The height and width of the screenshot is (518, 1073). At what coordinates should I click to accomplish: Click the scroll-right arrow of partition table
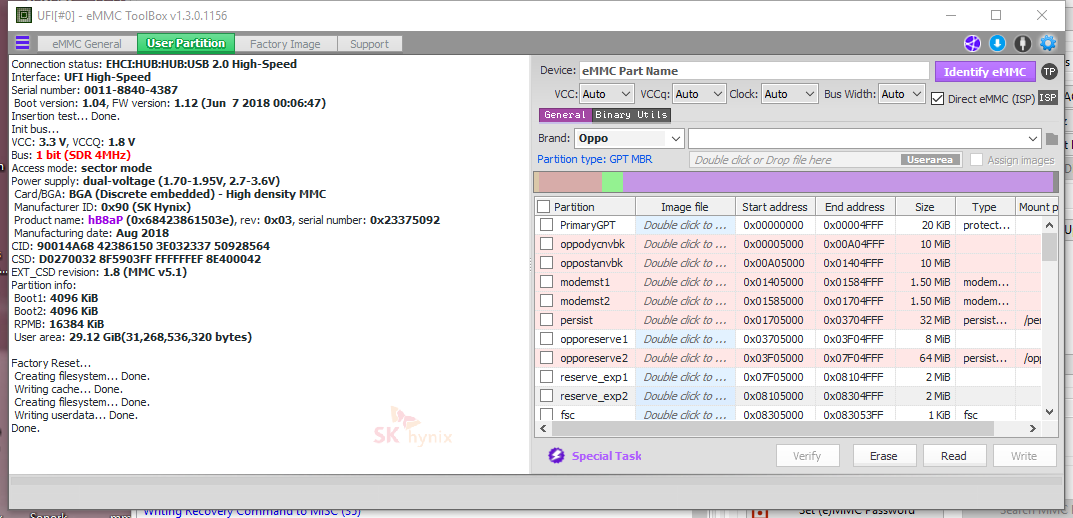point(1033,428)
